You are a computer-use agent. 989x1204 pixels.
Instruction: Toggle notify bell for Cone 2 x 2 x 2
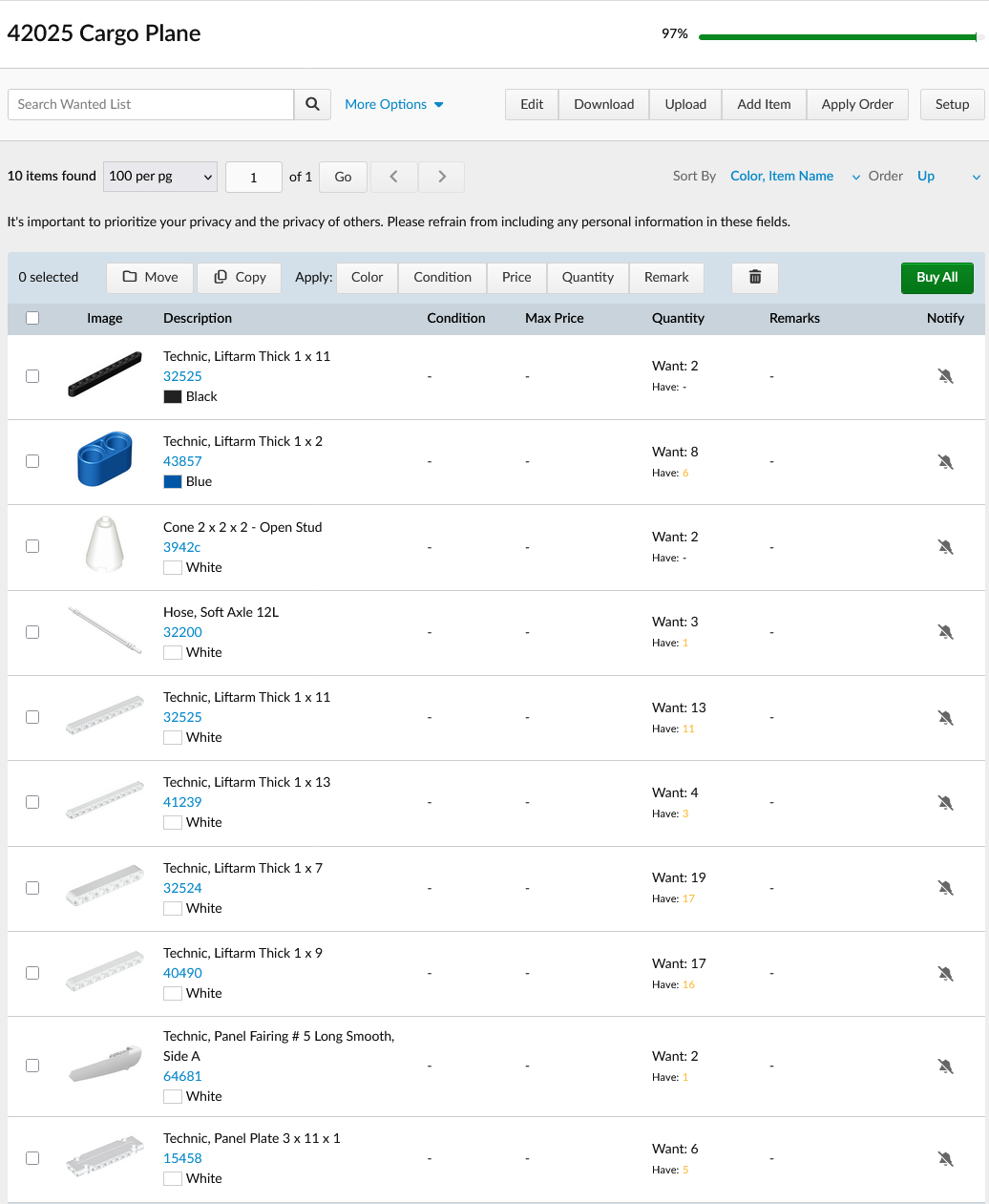(x=945, y=547)
